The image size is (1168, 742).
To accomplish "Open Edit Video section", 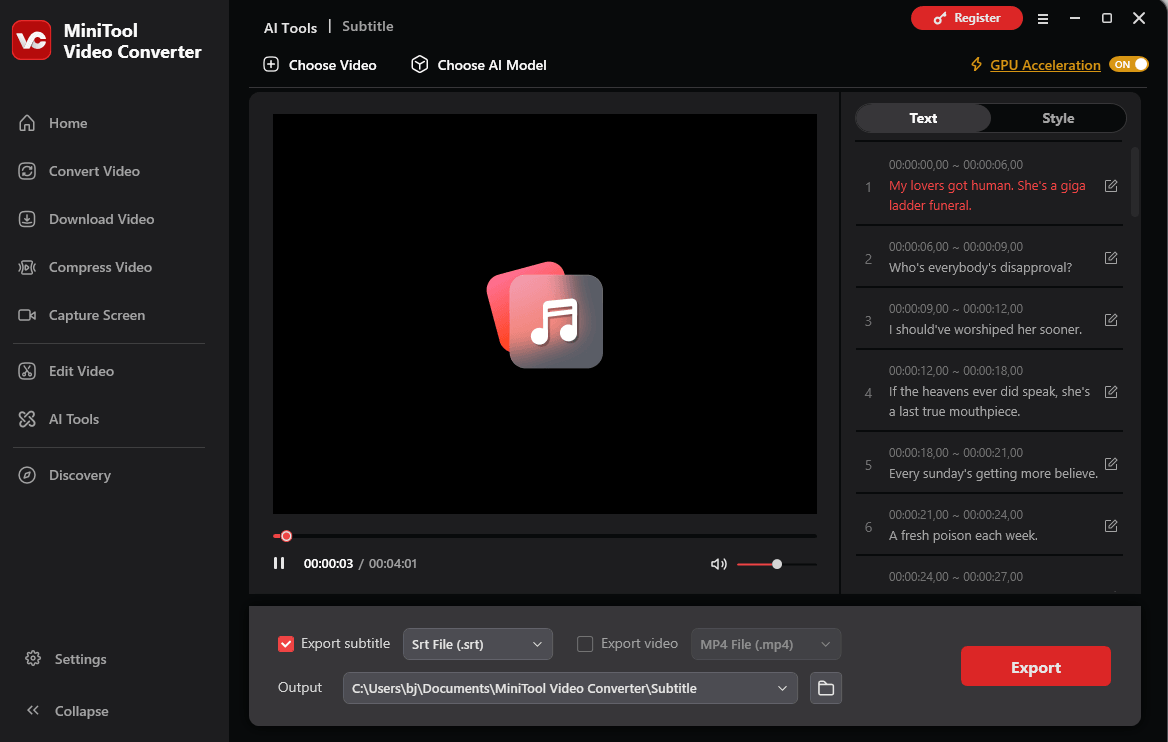I will pos(66,371).
